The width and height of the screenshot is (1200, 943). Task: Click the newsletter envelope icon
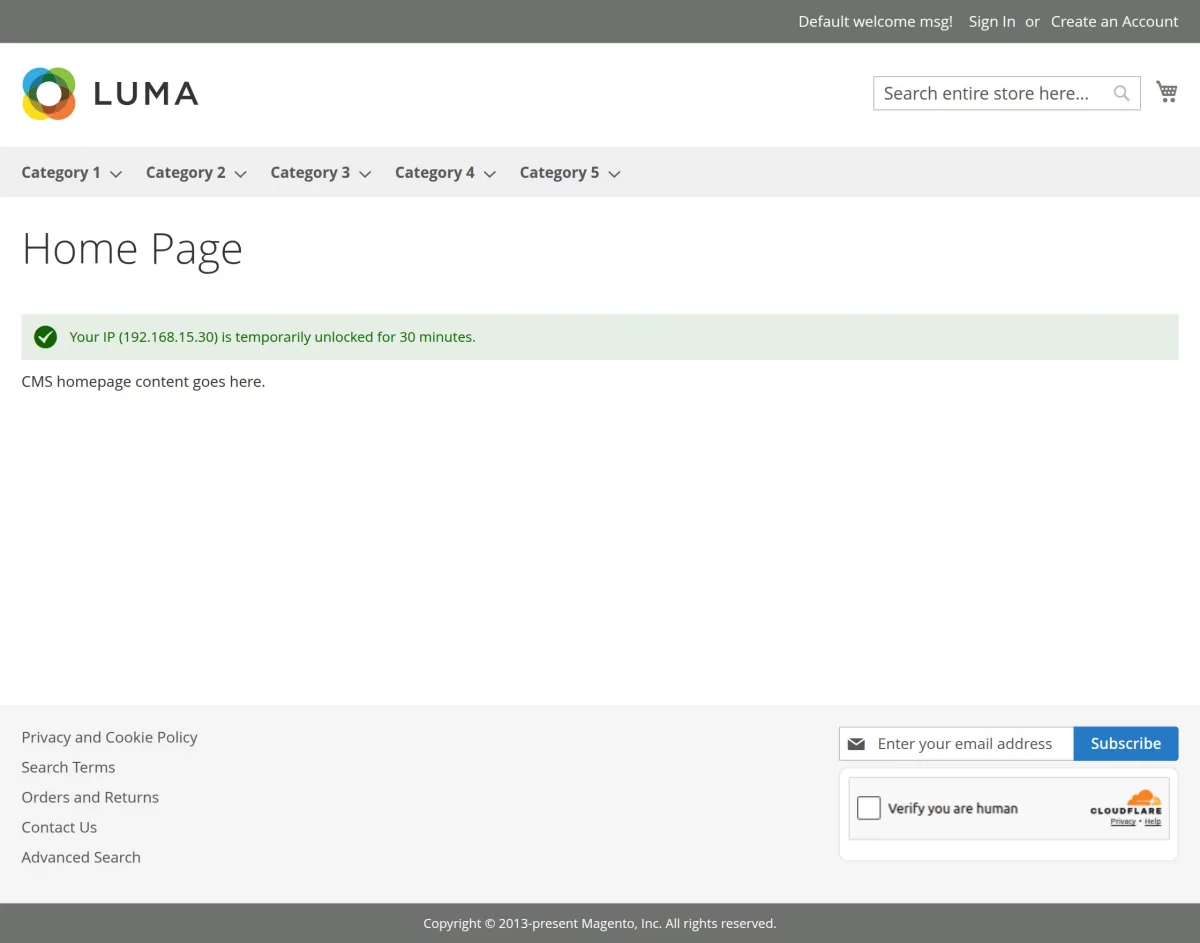(856, 744)
